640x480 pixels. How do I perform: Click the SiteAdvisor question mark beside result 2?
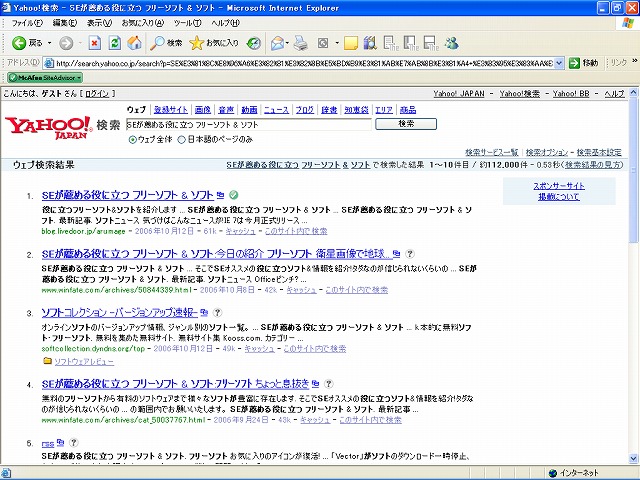point(410,254)
